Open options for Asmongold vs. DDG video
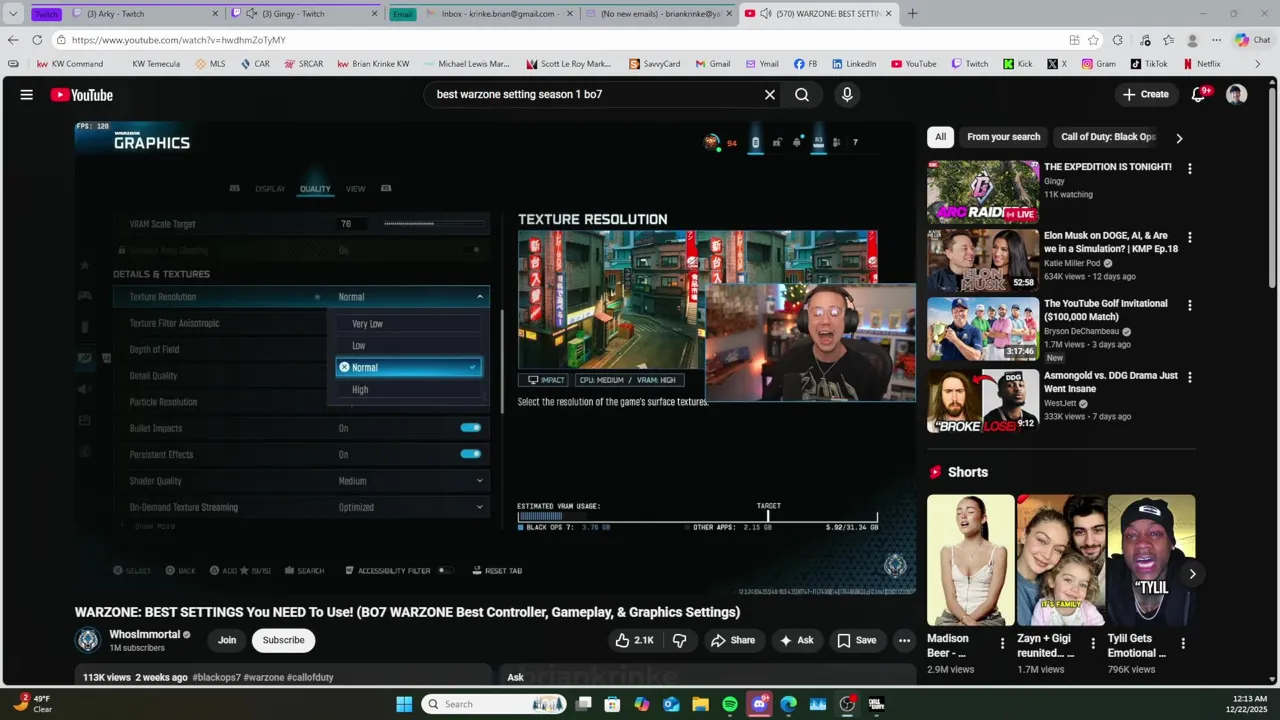1280x720 pixels. pyautogui.click(x=1190, y=378)
